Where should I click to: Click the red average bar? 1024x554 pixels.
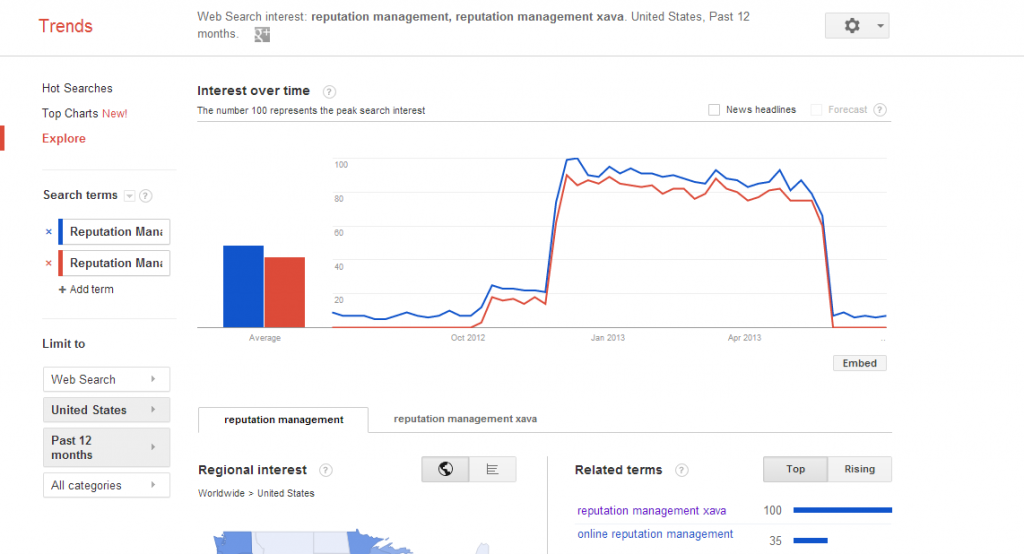pyautogui.click(x=285, y=292)
